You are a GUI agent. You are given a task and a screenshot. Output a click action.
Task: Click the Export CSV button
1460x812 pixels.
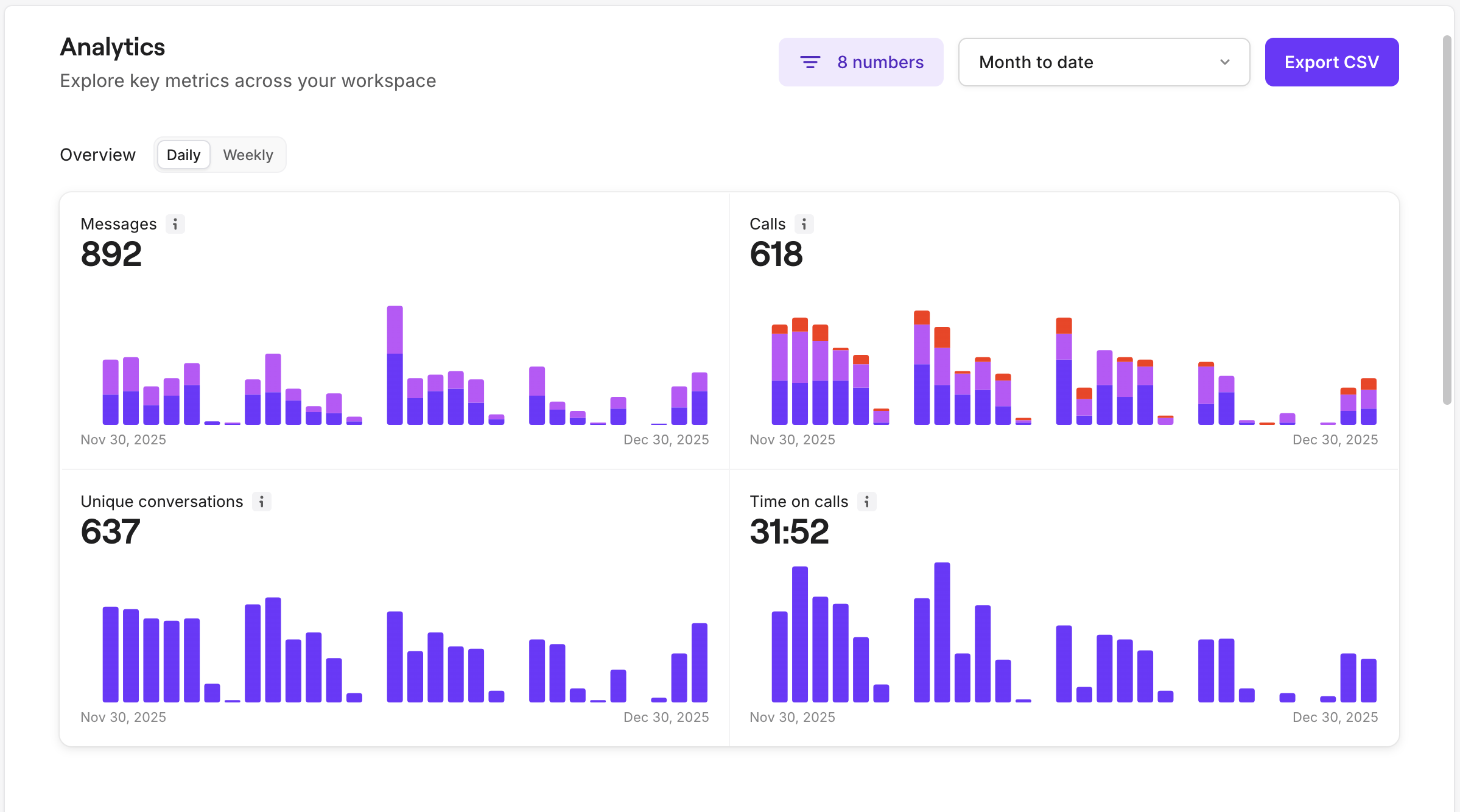(1332, 62)
